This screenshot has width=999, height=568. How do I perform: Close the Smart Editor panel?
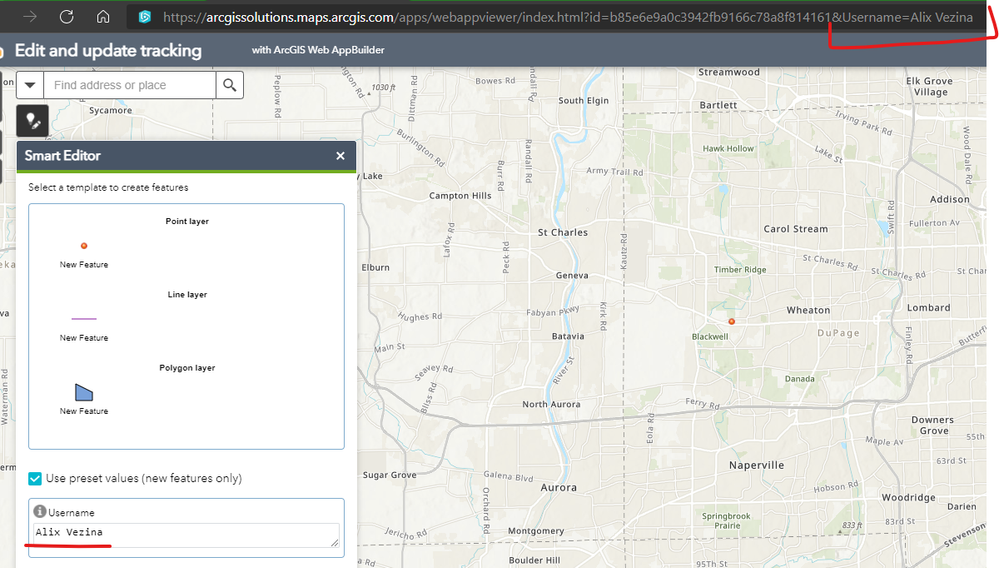click(340, 156)
